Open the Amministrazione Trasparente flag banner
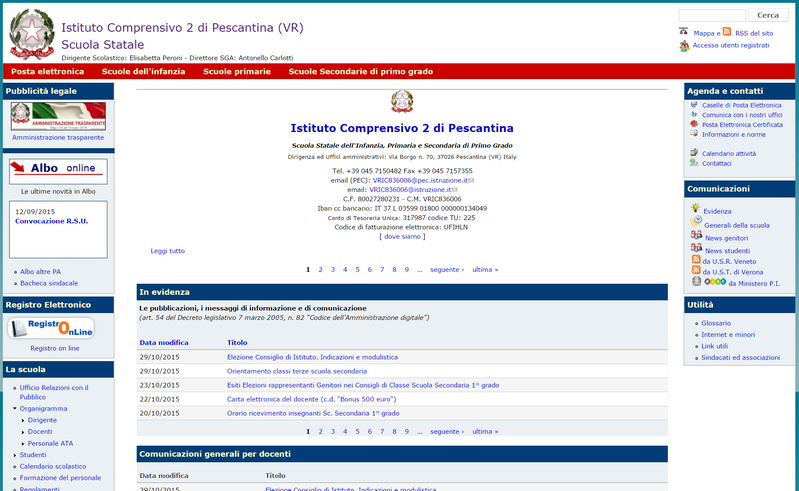The width and height of the screenshot is (799, 491). (58, 116)
